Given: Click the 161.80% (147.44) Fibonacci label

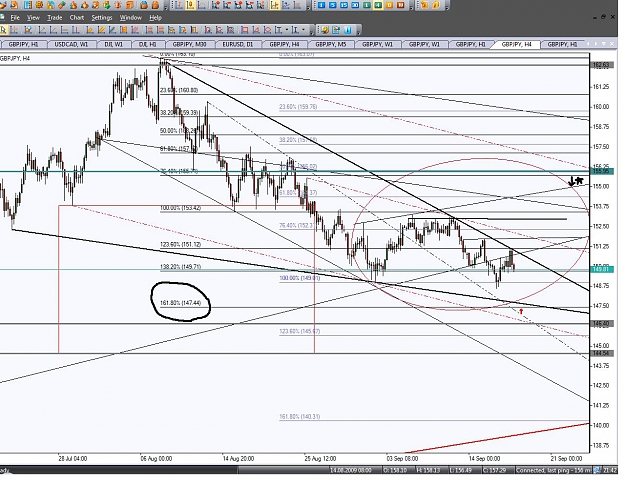Looking at the screenshot, I should click(181, 303).
